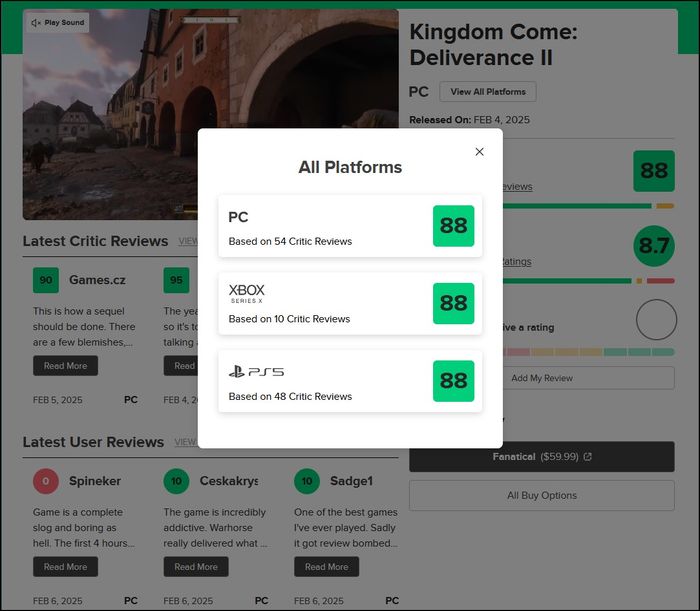This screenshot has height=611, width=700.
Task: Click All Buy Options
Action: [x=542, y=495]
